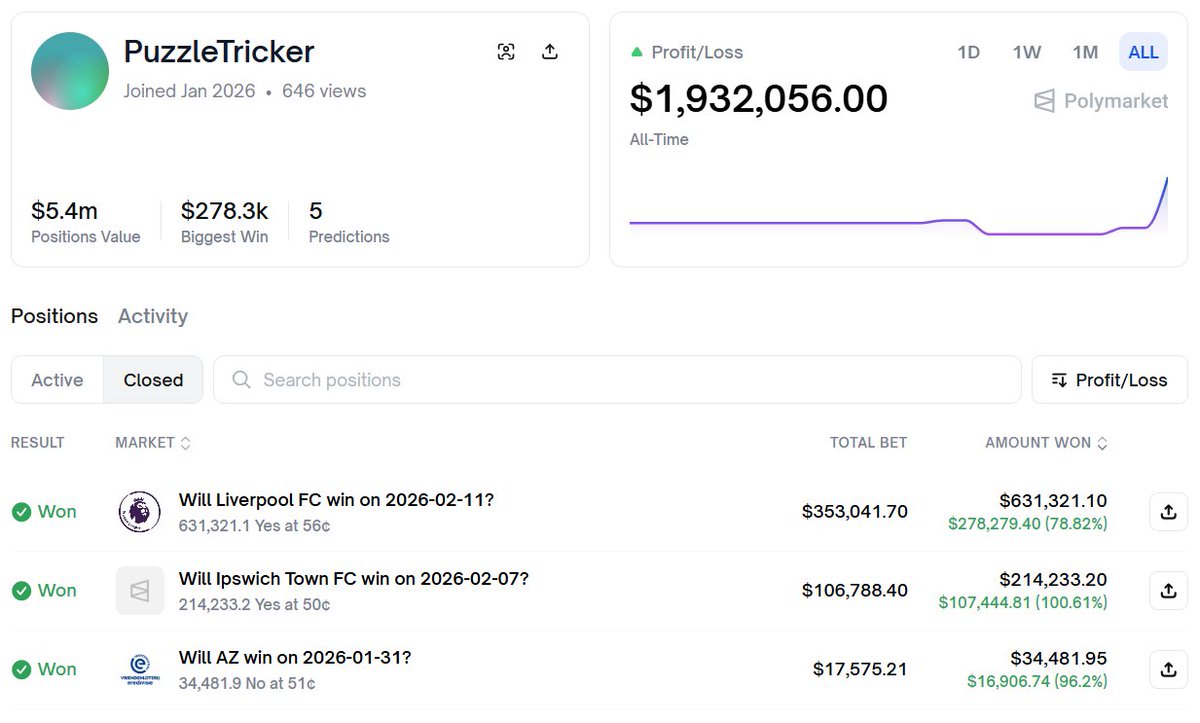Screen dimensions: 1200x723
Task: Switch to Active positions
Action: 57,380
